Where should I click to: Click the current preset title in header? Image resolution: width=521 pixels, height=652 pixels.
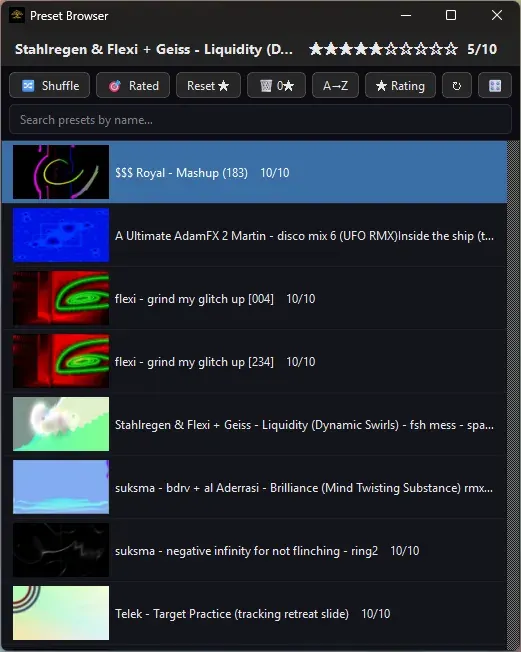[x=154, y=49]
